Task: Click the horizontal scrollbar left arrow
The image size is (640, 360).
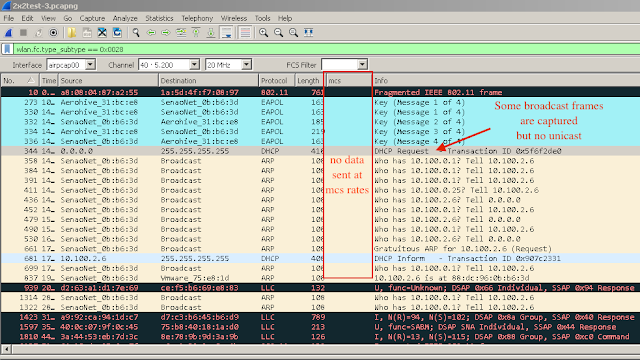Action: [x=6, y=349]
